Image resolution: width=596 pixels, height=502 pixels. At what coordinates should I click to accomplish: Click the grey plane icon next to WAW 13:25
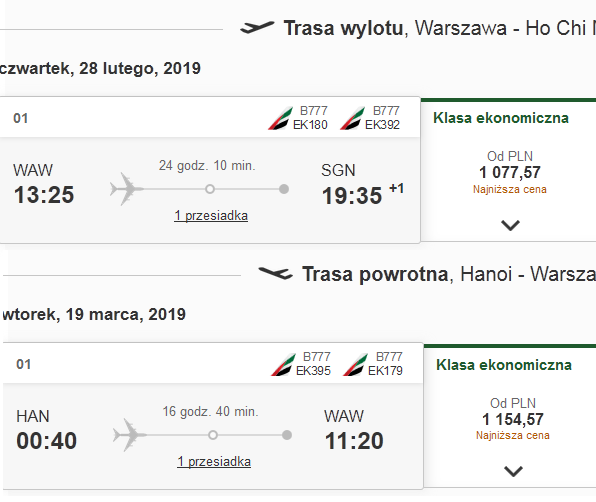(x=127, y=189)
